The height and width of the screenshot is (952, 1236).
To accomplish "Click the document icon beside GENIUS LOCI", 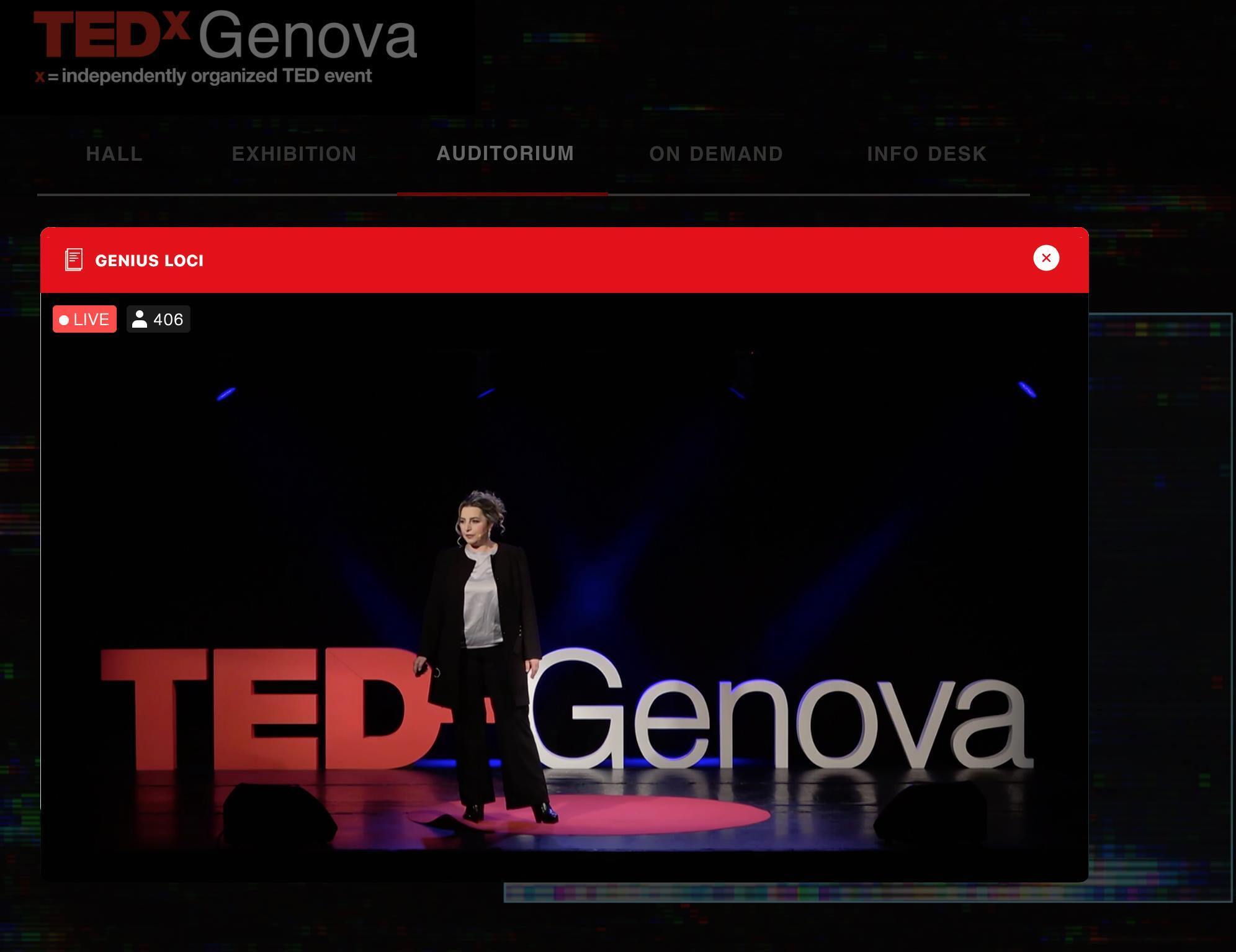I will tap(74, 260).
